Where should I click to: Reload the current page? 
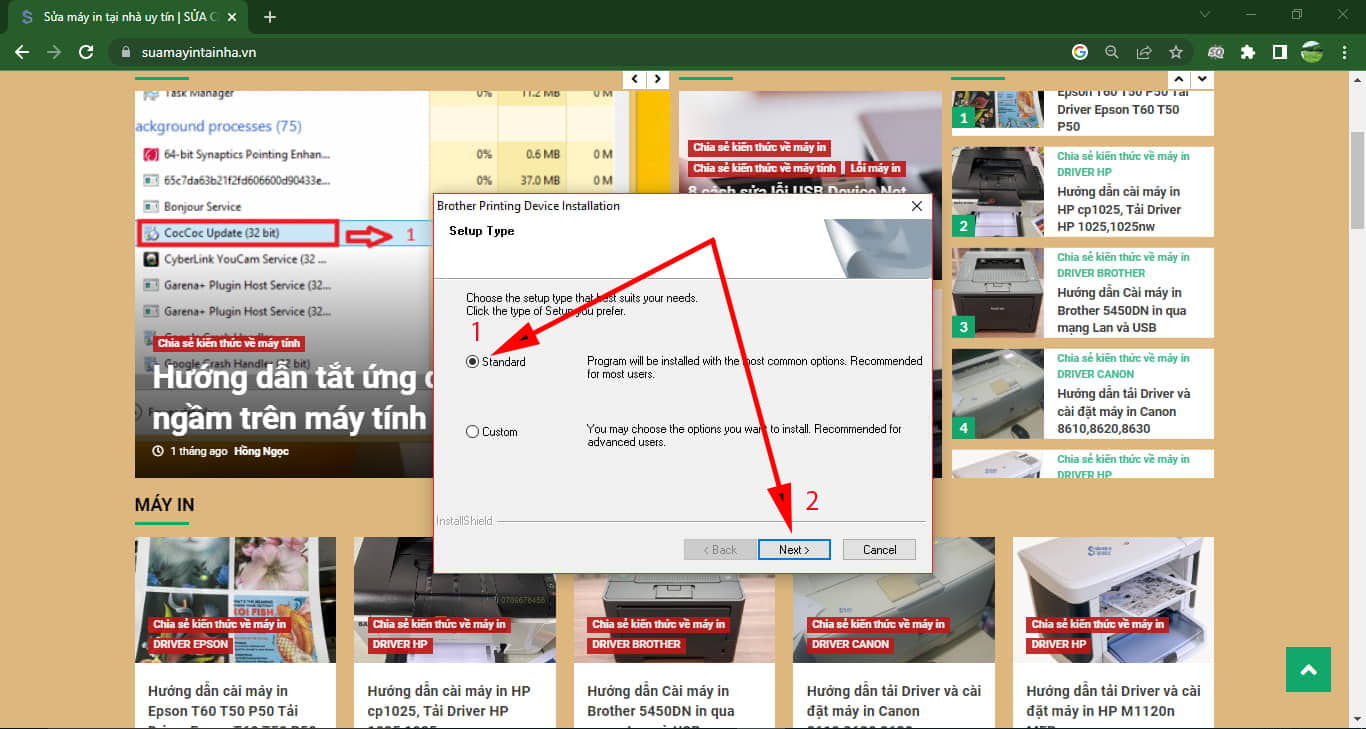pos(86,52)
